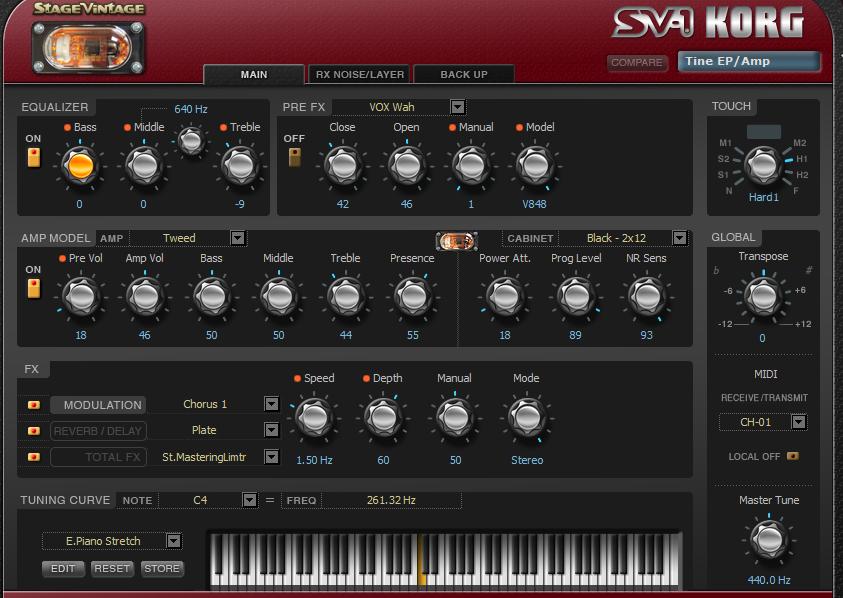The width and height of the screenshot is (843, 598).
Task: Click the Tine EP/Amp sound name field
Action: 749,61
